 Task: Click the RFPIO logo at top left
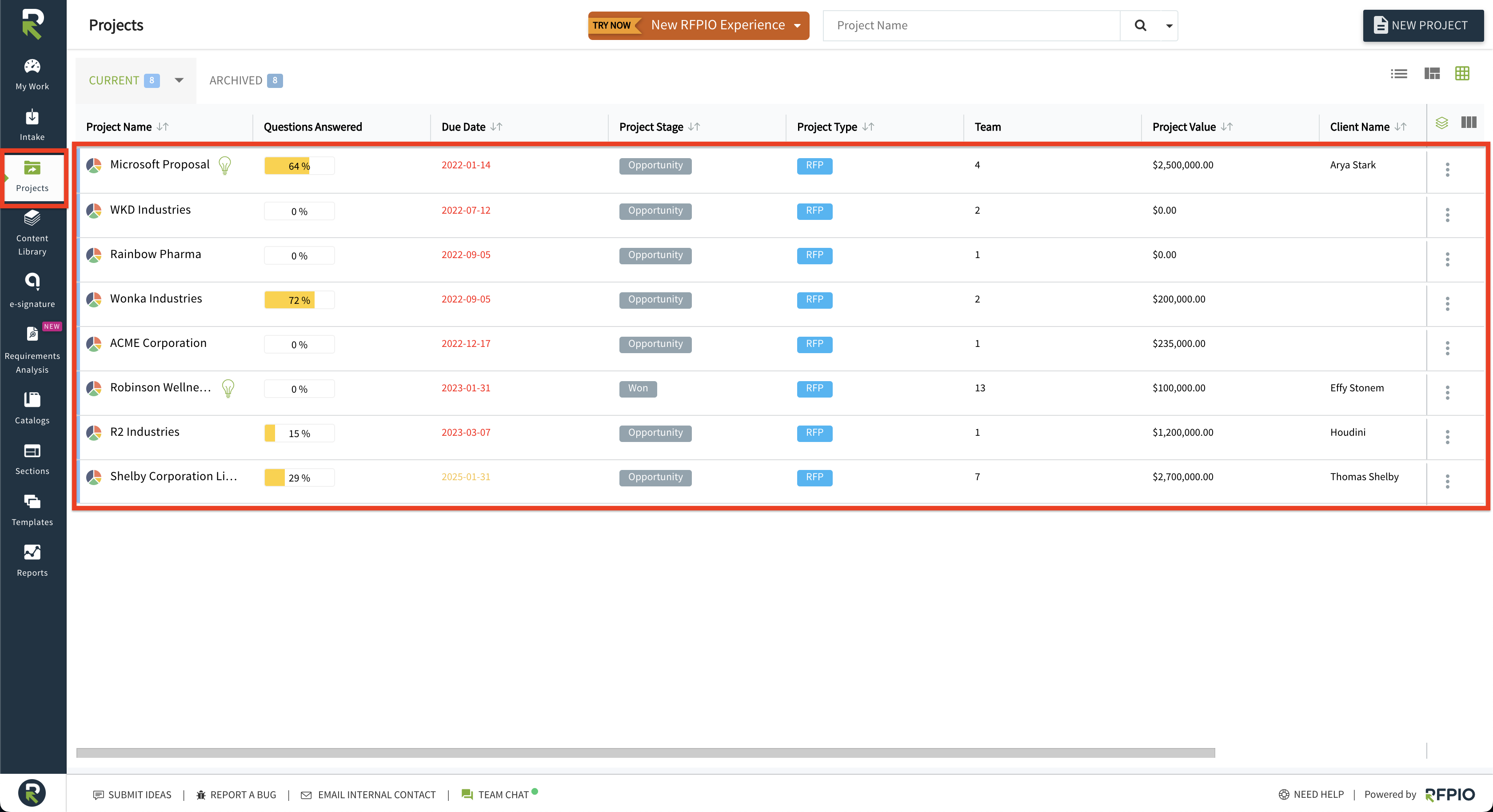(x=32, y=24)
